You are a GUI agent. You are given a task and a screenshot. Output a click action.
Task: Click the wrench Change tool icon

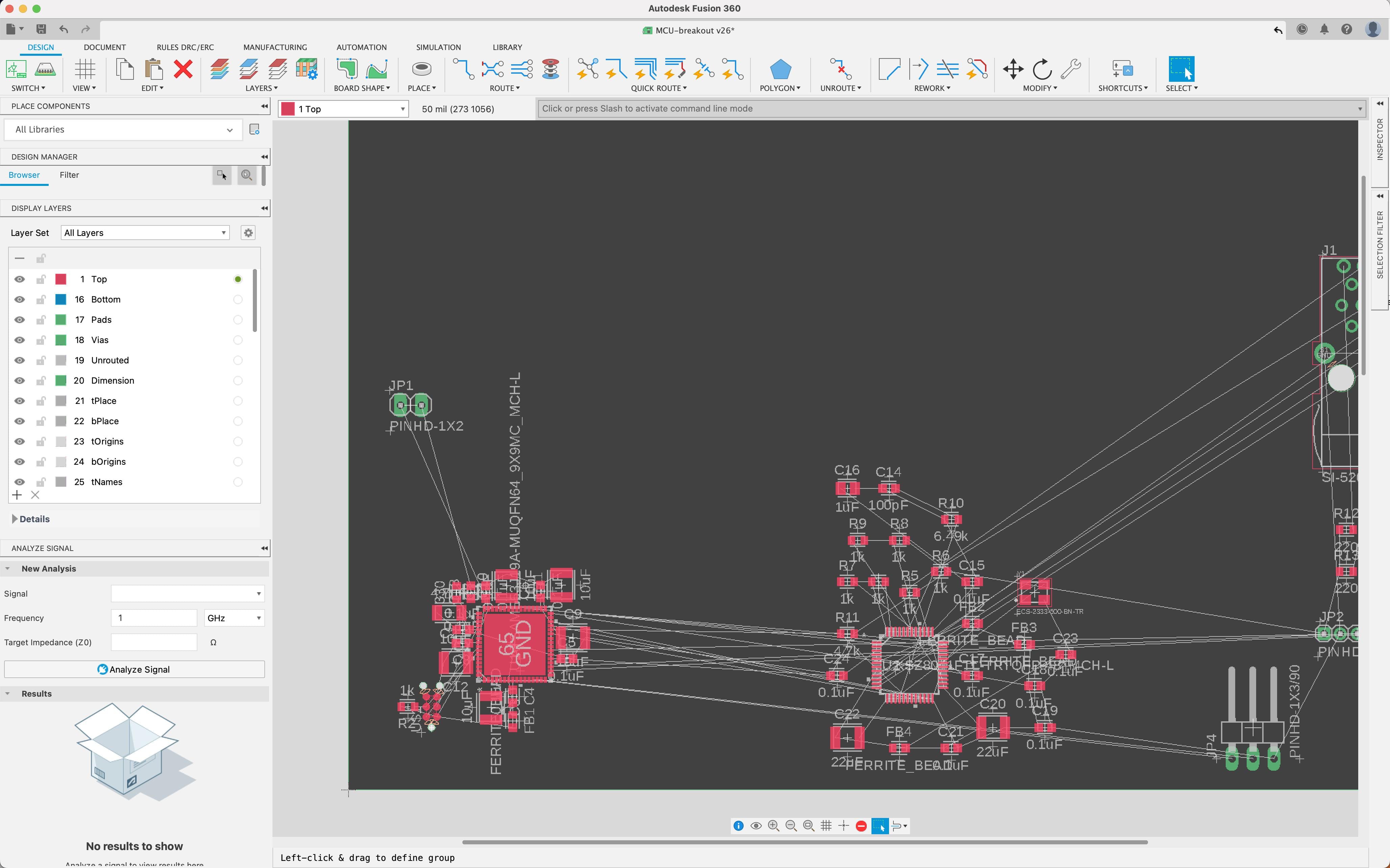(1071, 70)
